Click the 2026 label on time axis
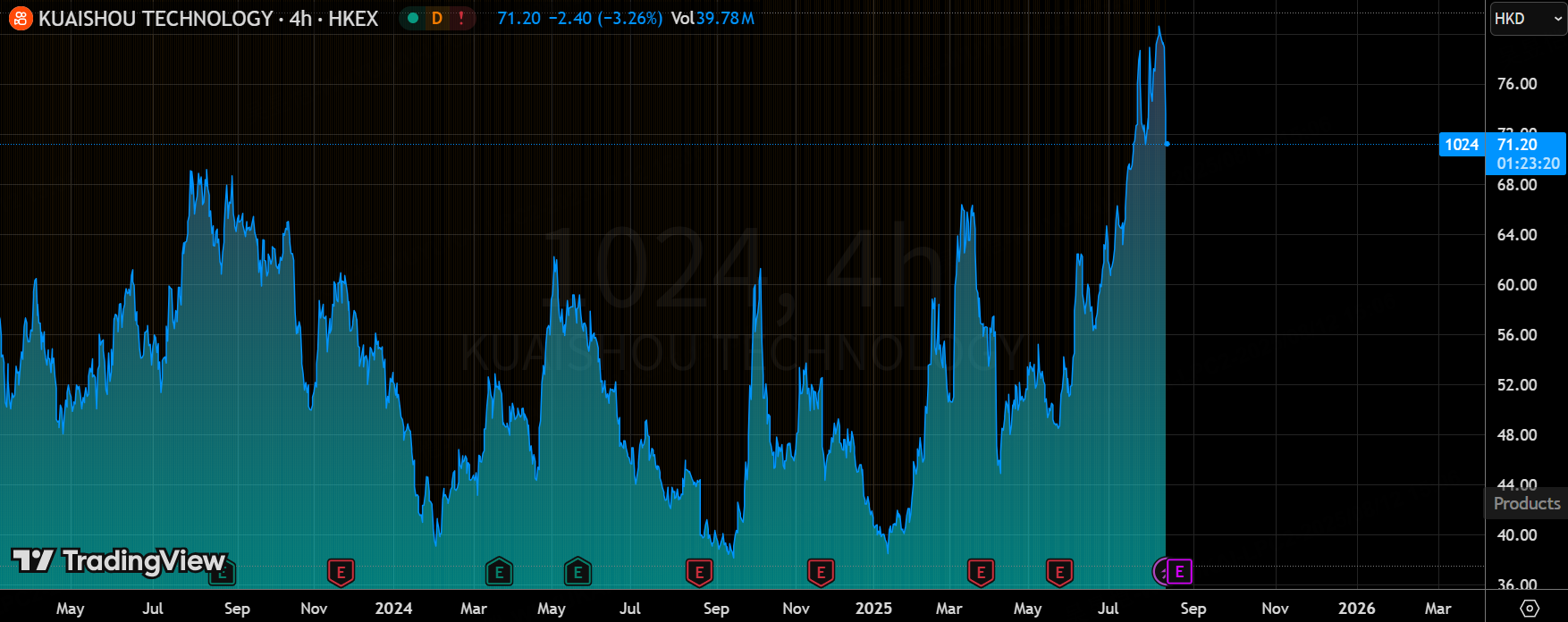 [x=1356, y=608]
